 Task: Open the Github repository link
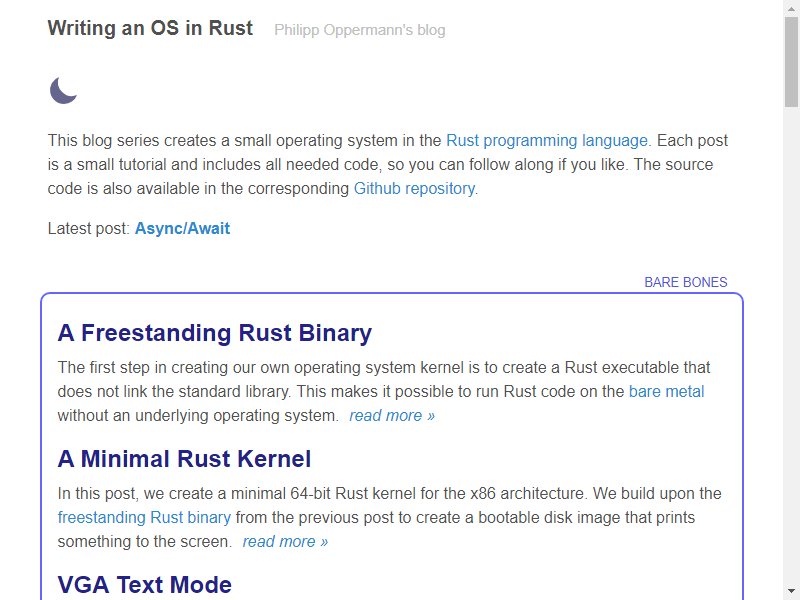click(414, 188)
